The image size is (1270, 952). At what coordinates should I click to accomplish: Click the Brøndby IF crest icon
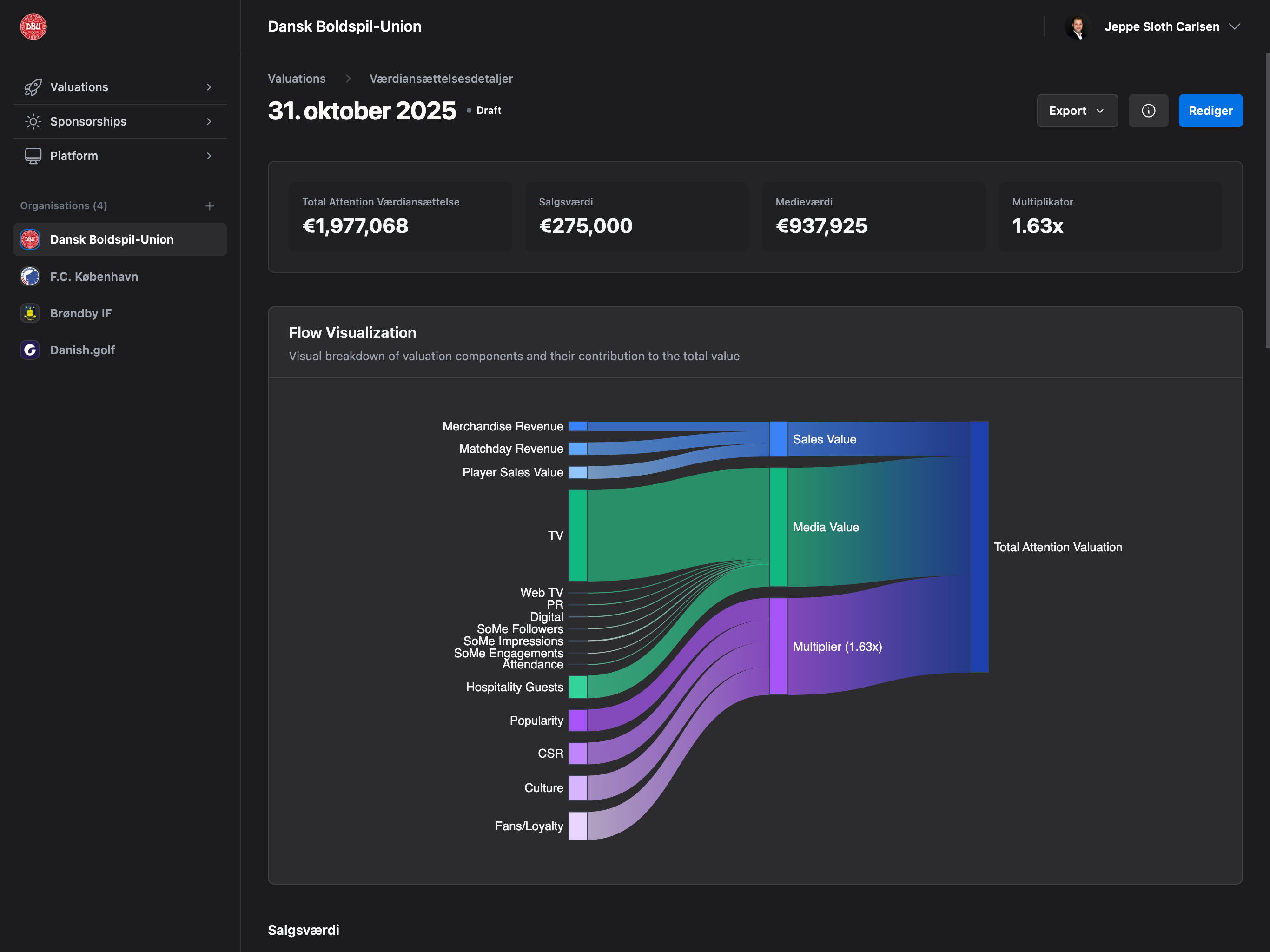(x=30, y=313)
